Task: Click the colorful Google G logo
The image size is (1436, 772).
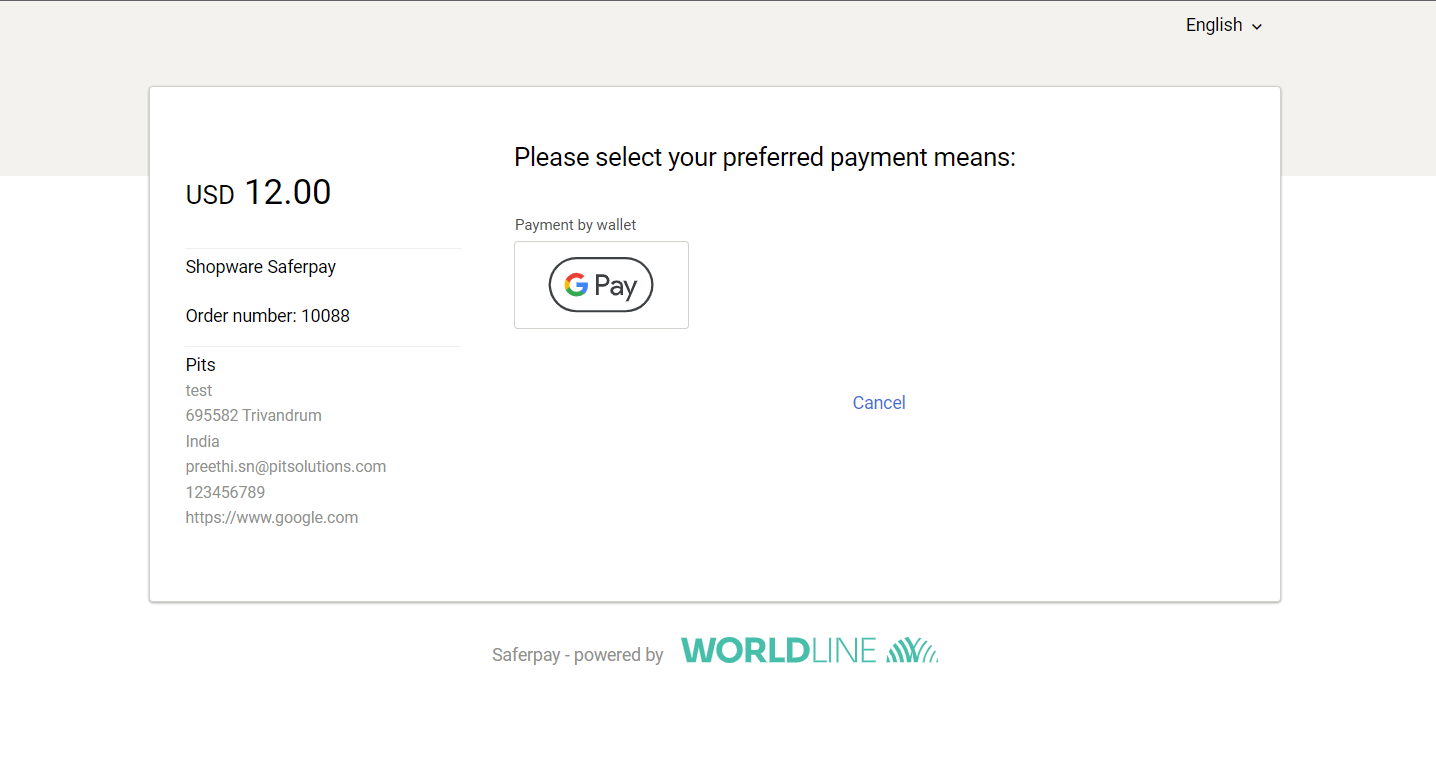Action: [x=576, y=285]
